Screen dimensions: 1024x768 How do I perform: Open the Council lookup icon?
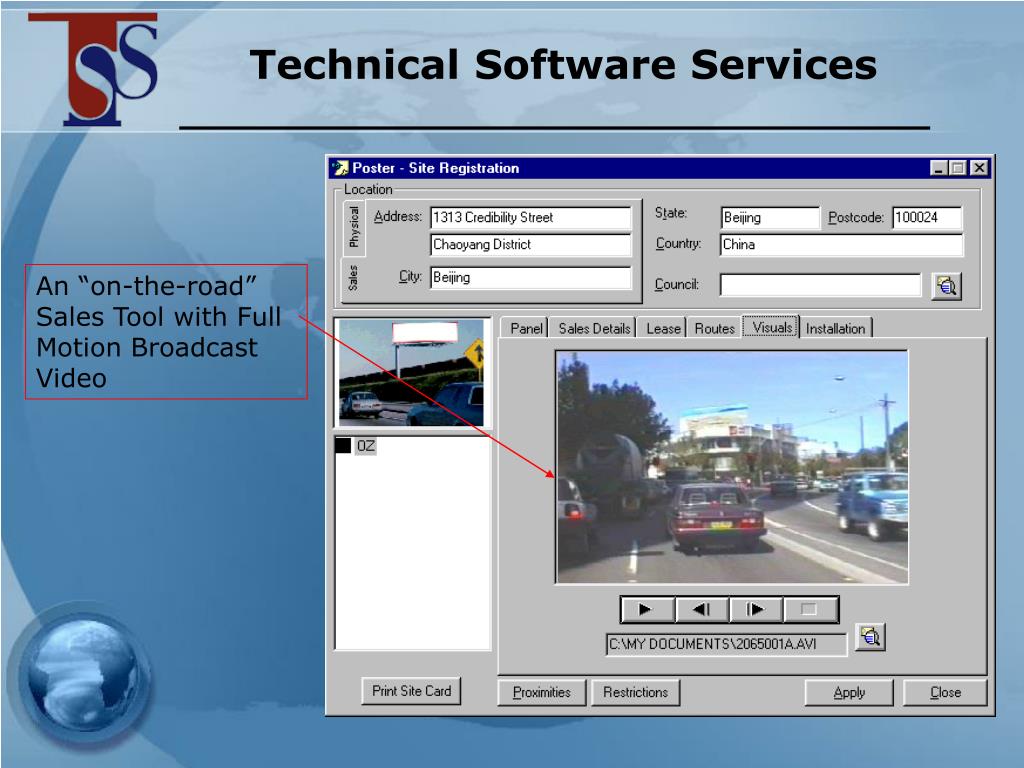pyautogui.click(x=946, y=285)
